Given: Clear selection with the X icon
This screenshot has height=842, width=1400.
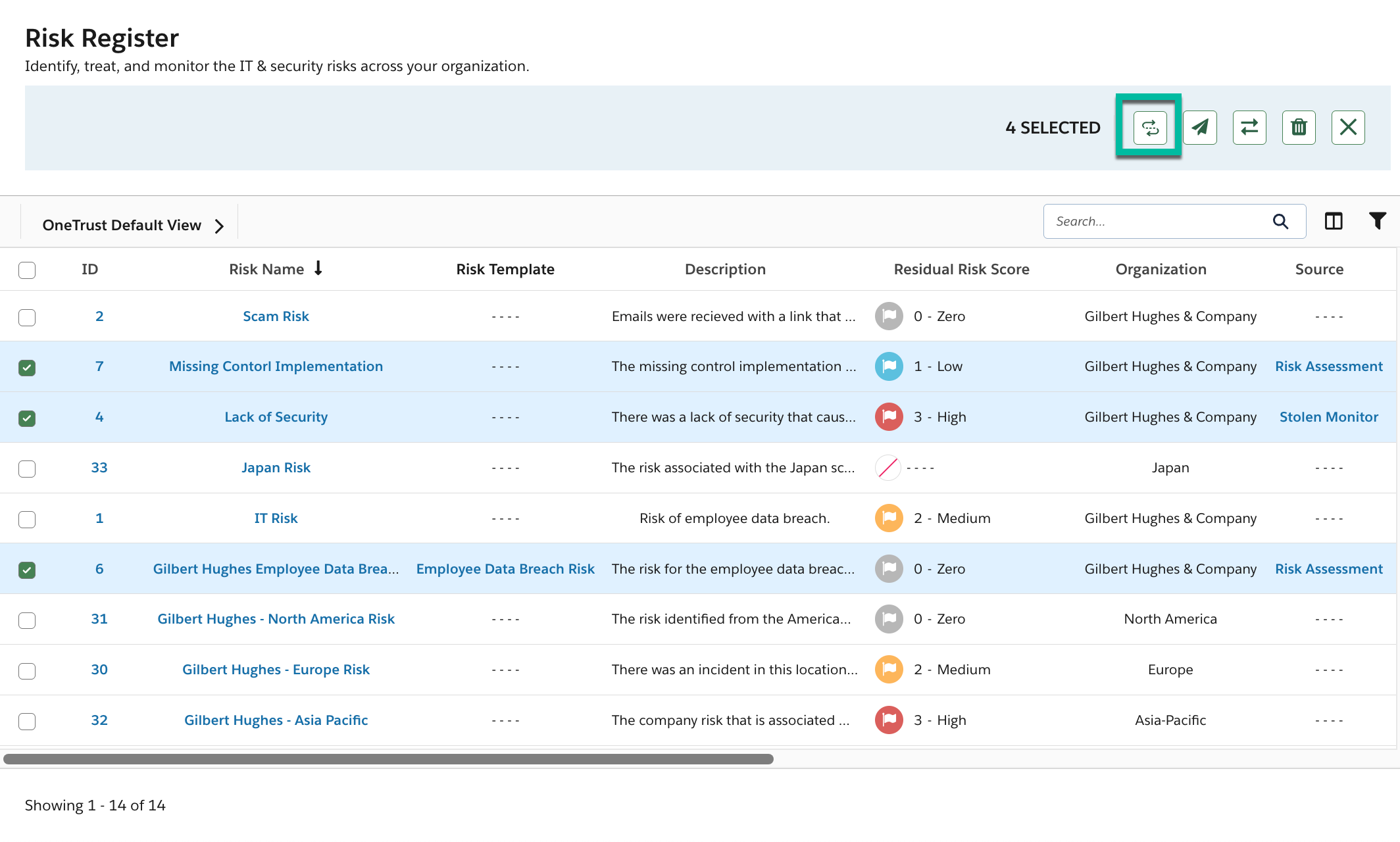Looking at the screenshot, I should pos(1348,127).
